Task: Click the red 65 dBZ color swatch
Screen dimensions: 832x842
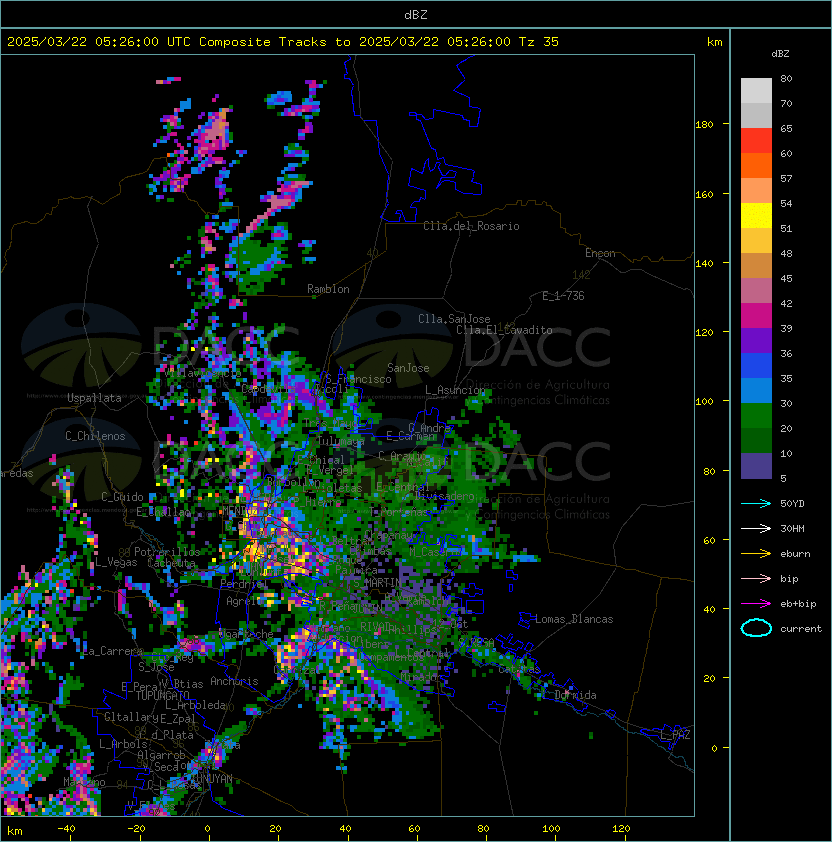Action: [756, 140]
